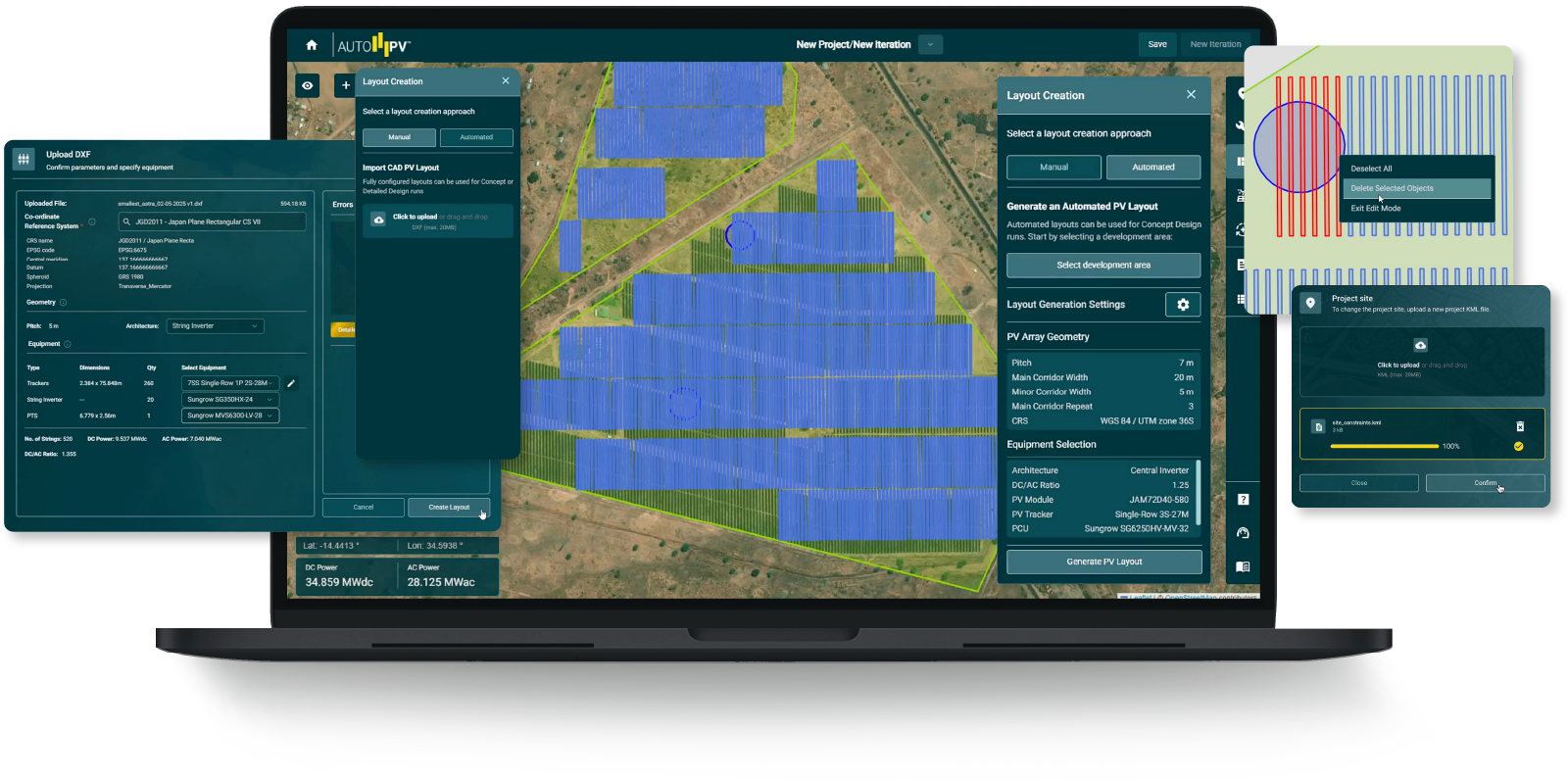Click the Project site location pin icon

click(x=1310, y=303)
